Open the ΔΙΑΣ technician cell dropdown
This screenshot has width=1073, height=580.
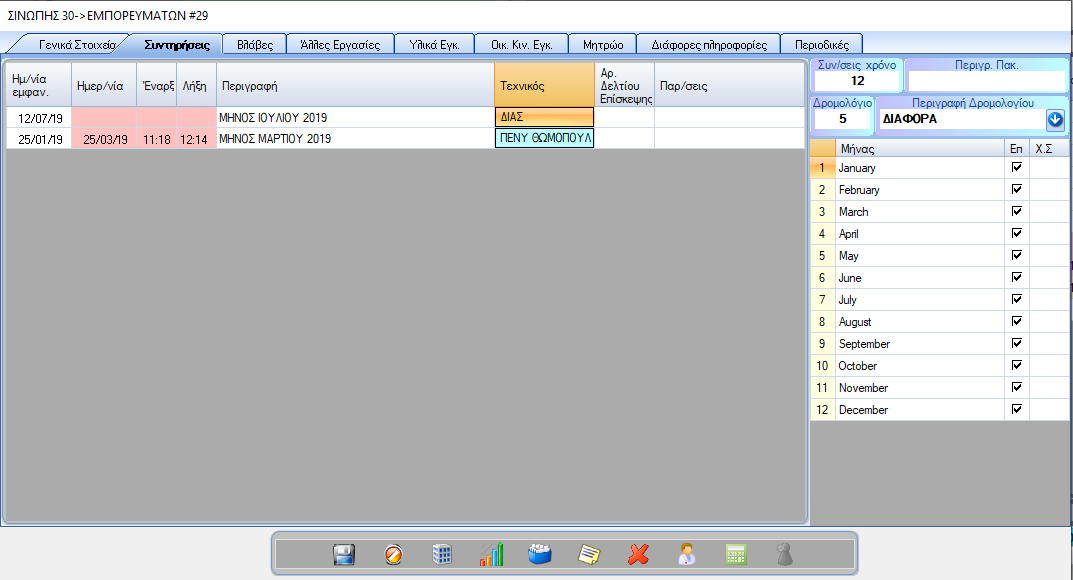click(x=544, y=117)
